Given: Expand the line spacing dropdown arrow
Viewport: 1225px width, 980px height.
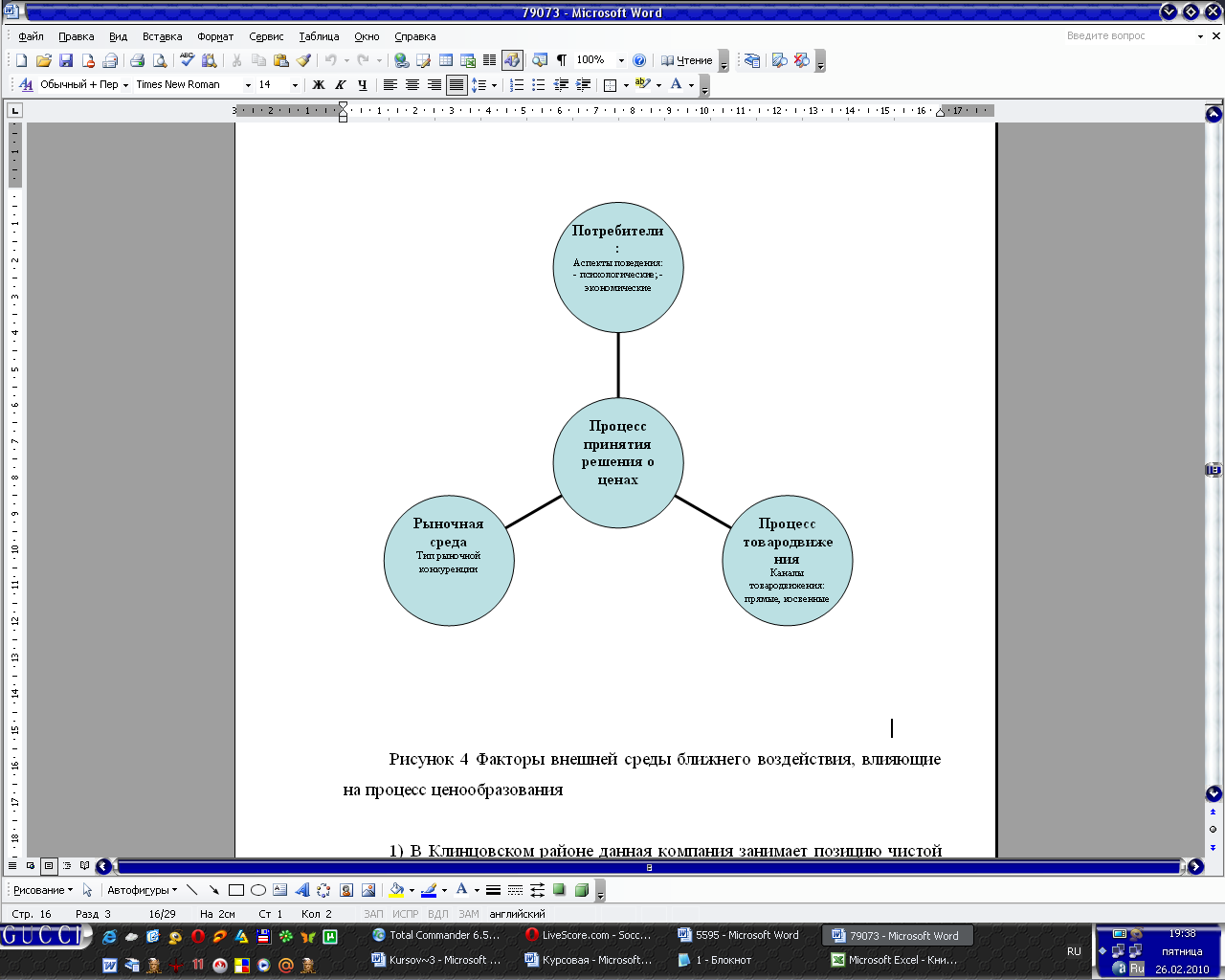Looking at the screenshot, I should point(494,85).
